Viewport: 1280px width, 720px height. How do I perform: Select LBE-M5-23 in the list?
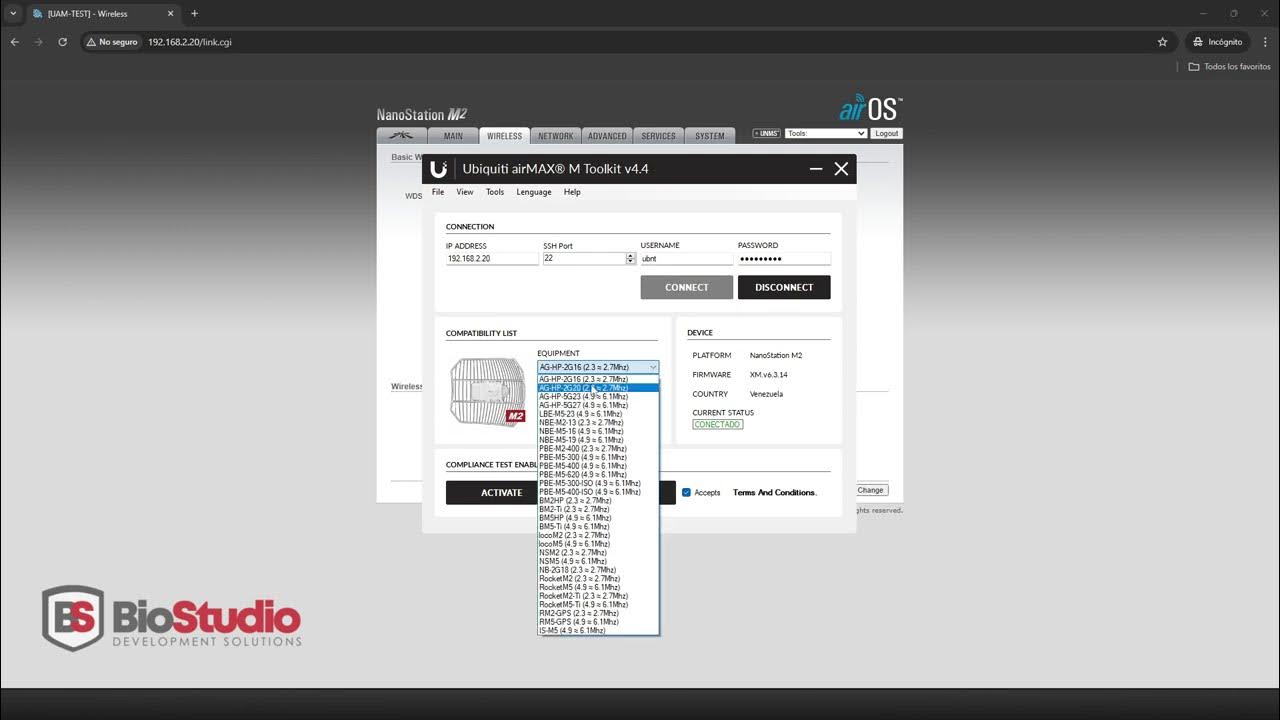598,414
